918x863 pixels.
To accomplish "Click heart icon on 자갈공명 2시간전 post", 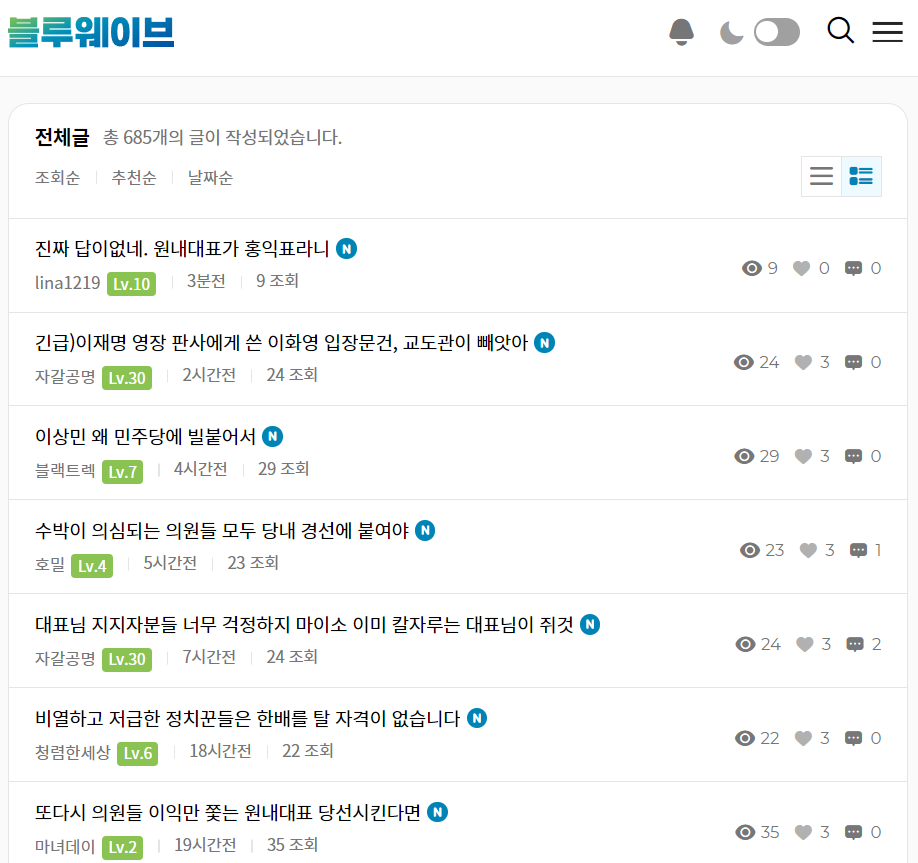I will [803, 362].
